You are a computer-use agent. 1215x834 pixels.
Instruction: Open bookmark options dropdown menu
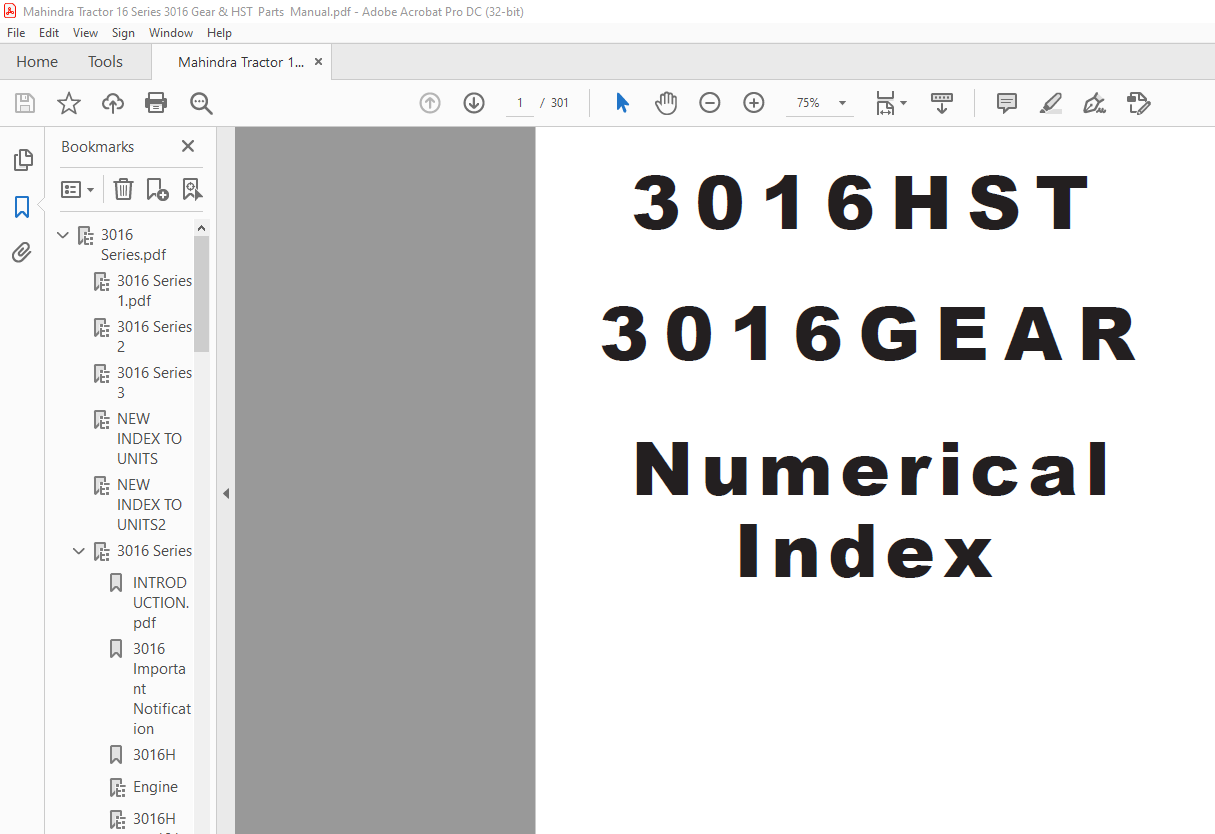(77, 189)
